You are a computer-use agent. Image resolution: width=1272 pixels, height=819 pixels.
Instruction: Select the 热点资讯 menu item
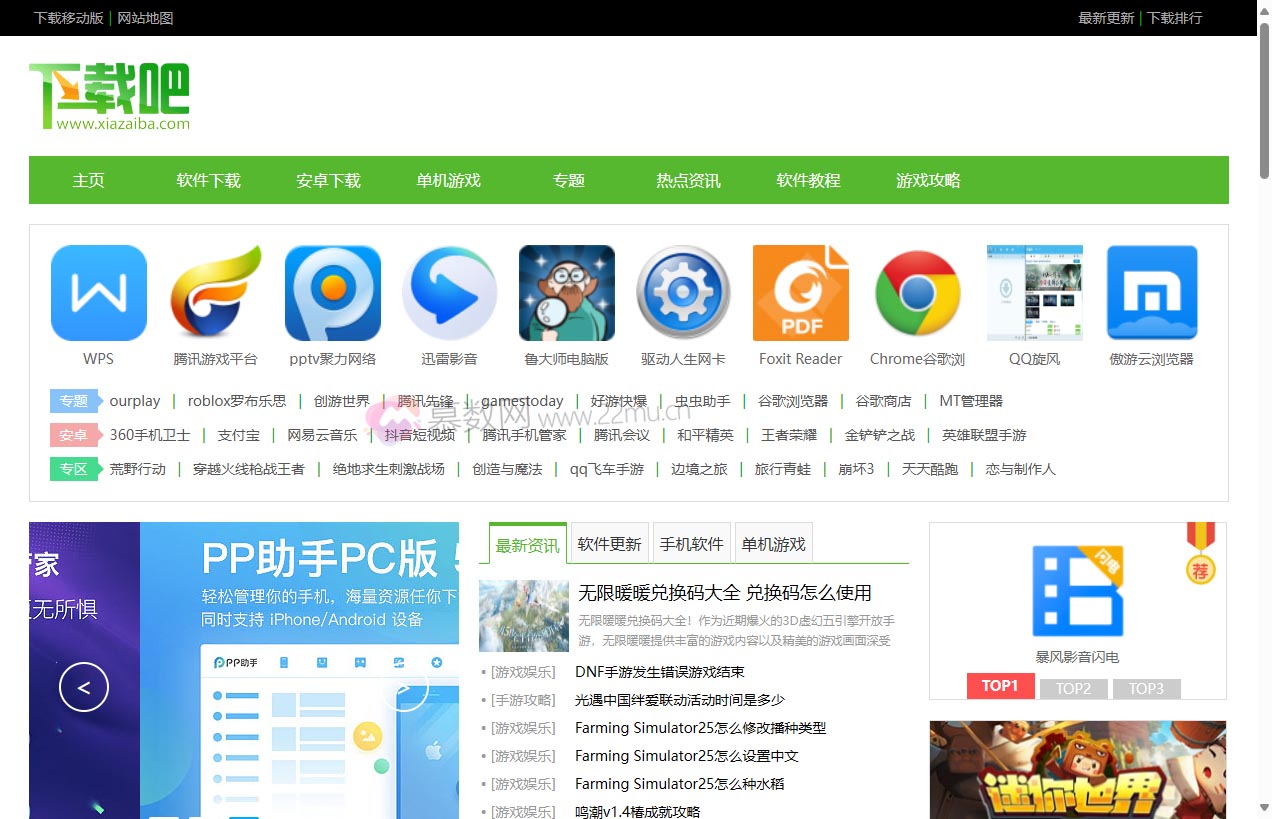click(687, 180)
